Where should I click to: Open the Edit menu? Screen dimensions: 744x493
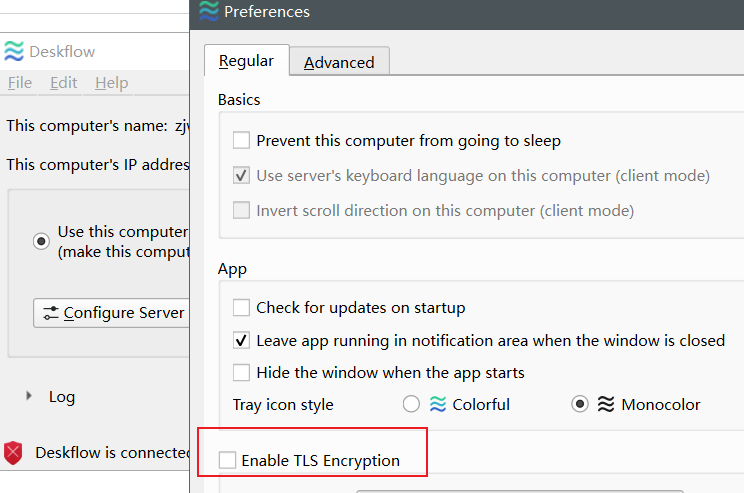[x=63, y=83]
